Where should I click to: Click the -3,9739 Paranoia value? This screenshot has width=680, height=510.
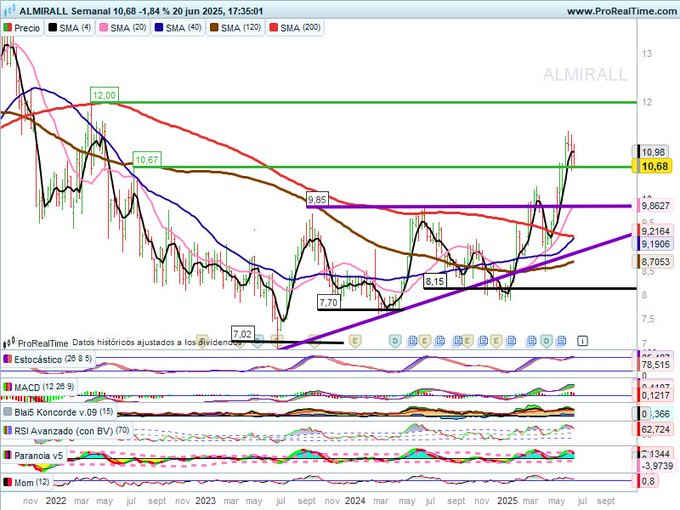(657, 466)
